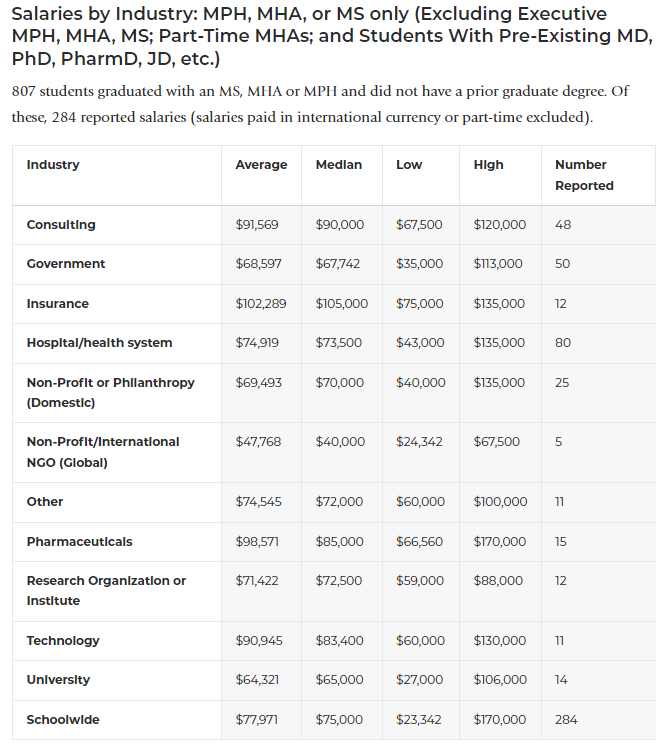Click the Schoolwide row label
The image size is (668, 750).
coord(63,720)
